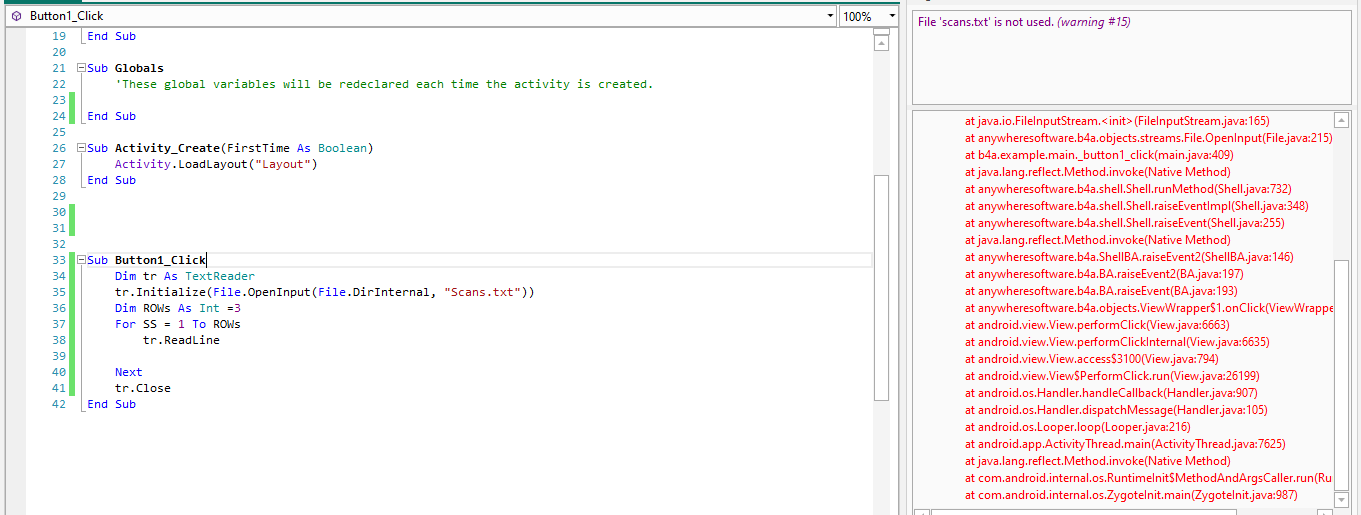Click the 'For SS = 1 To ROWs' line
Screen dimensions: 1361x515
178,324
